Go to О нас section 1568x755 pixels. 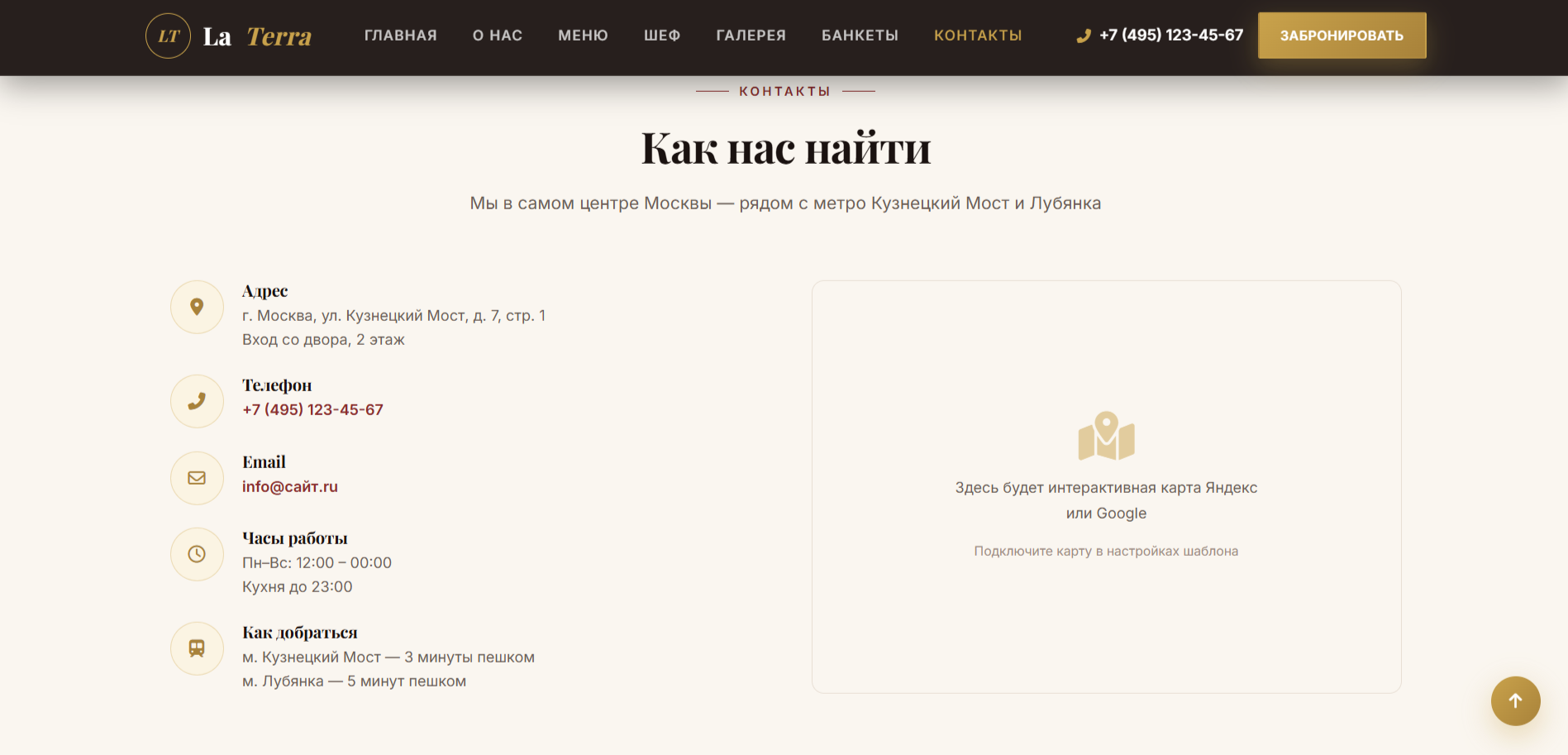498,36
